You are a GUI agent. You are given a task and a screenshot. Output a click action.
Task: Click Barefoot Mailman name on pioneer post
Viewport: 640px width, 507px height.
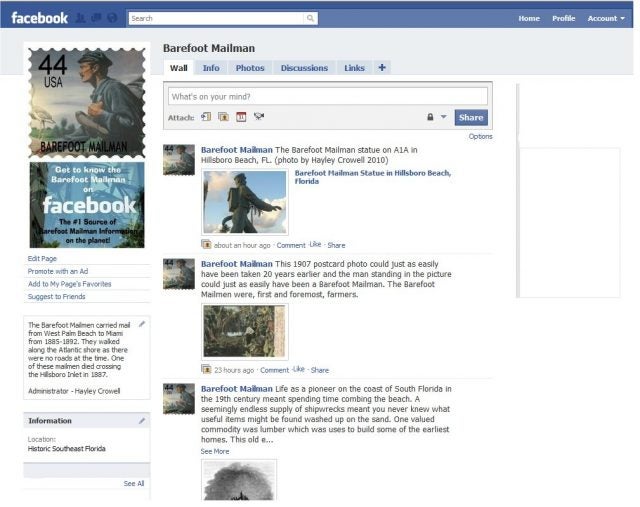point(237,389)
